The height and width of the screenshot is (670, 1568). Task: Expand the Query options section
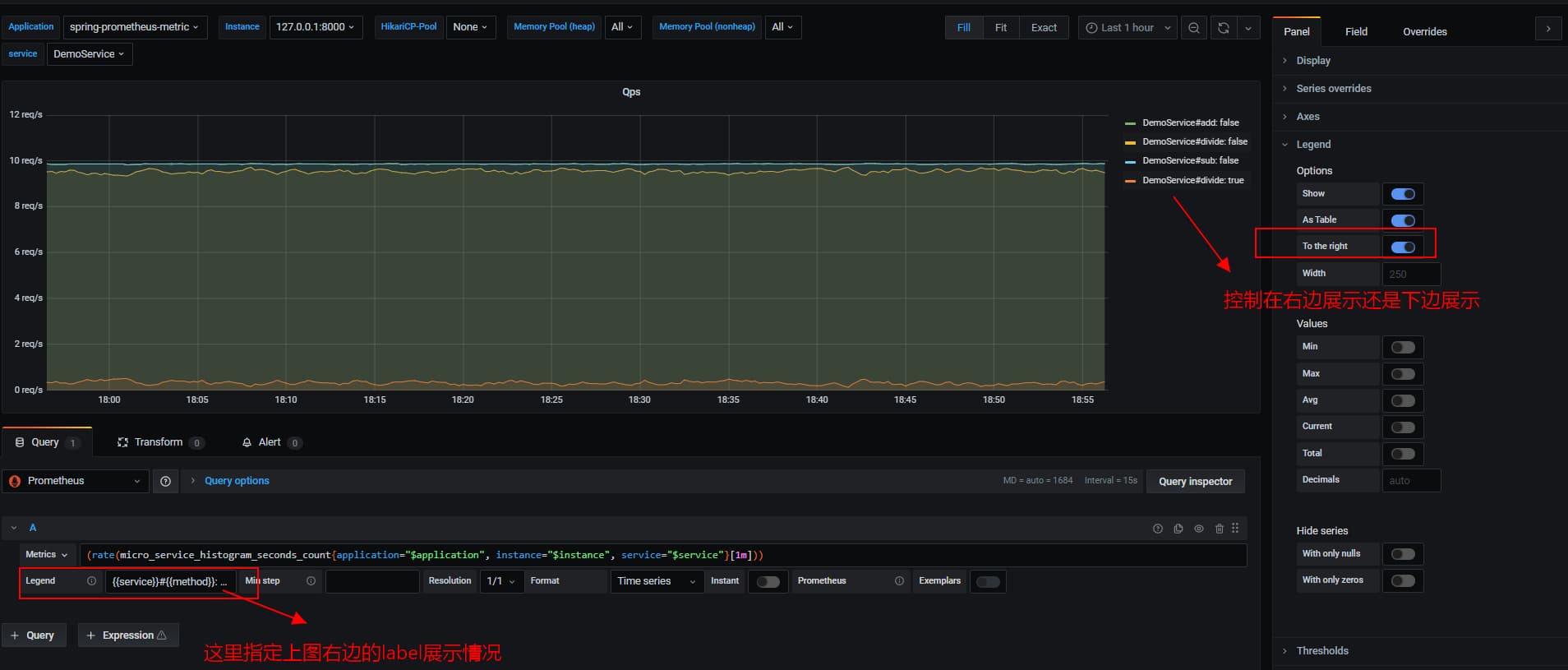[x=237, y=482]
